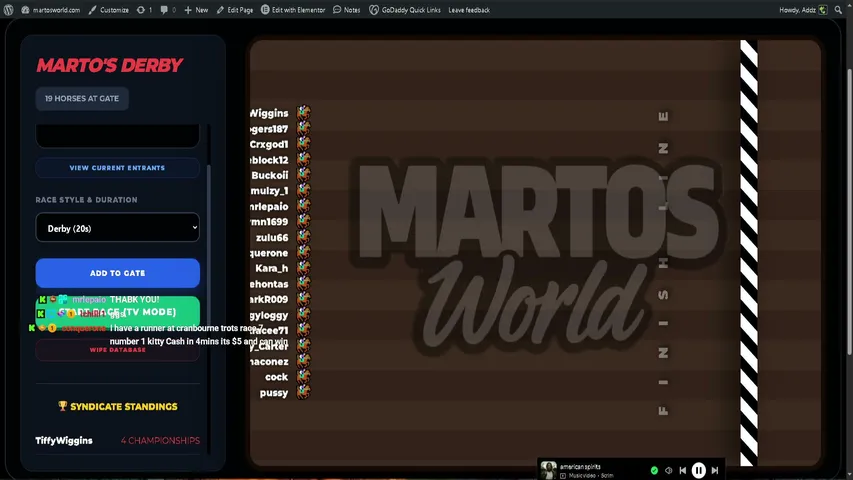
Task: Open the martosworld.com site menu
Action: (51, 10)
